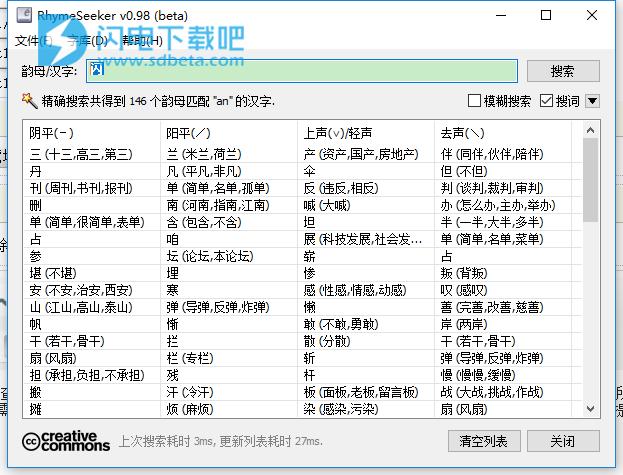
Task: Select the entry 染 (感染,污染)
Action: (x=341, y=409)
